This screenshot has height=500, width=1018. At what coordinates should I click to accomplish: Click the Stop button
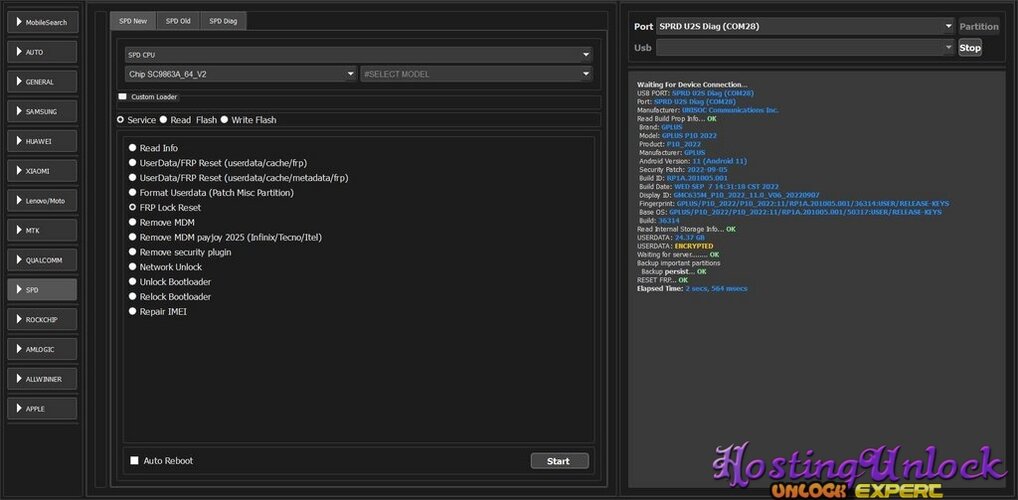[x=970, y=47]
